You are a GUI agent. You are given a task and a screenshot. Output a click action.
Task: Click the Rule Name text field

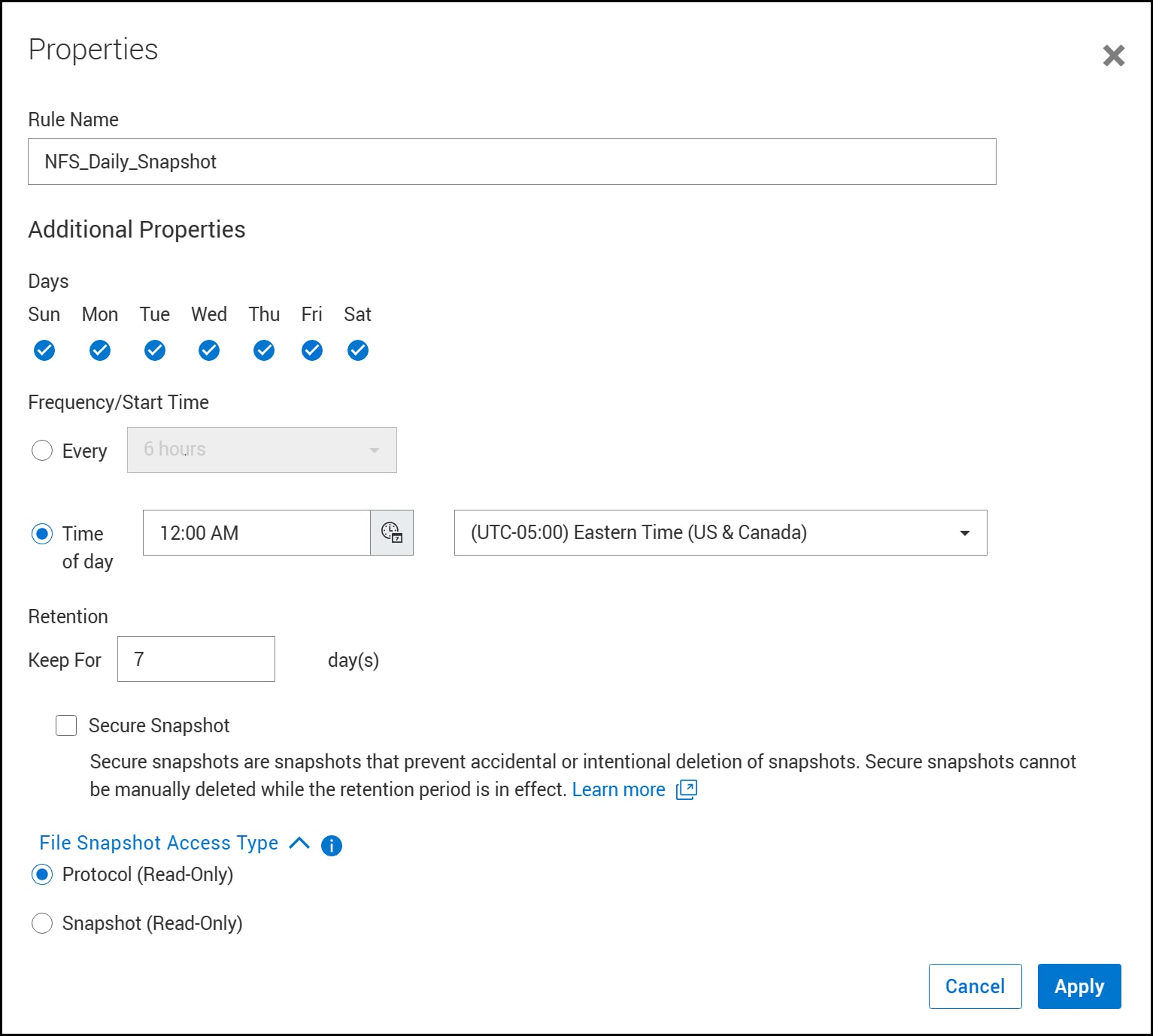click(512, 162)
